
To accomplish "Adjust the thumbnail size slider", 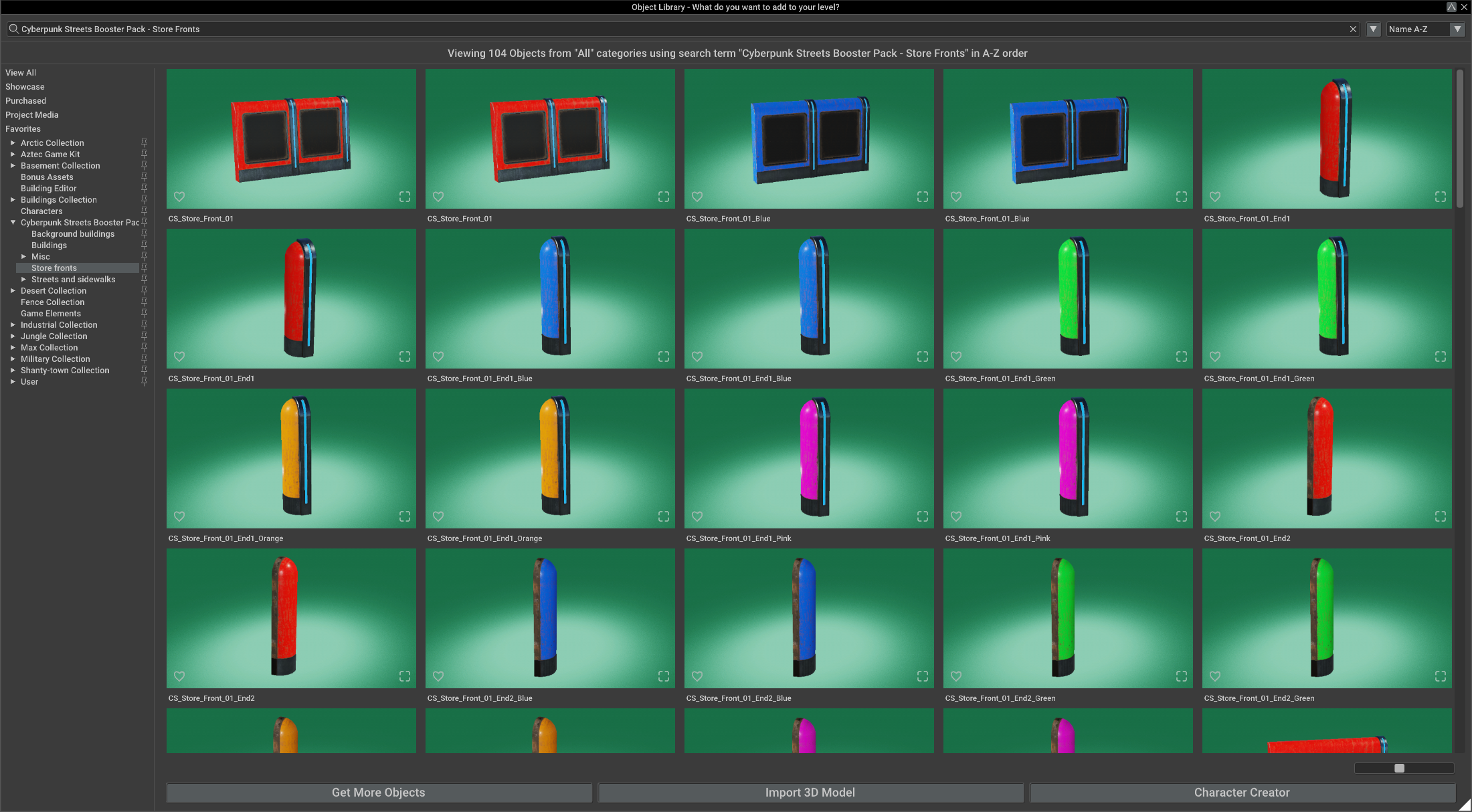I will coord(1402,769).
